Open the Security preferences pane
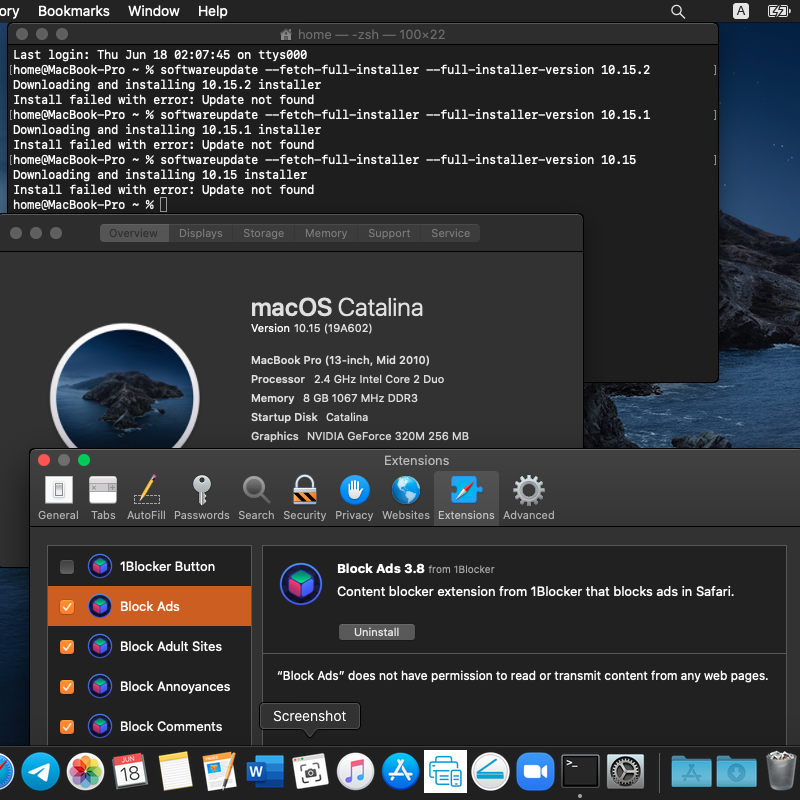The width and height of the screenshot is (800, 800). (305, 498)
